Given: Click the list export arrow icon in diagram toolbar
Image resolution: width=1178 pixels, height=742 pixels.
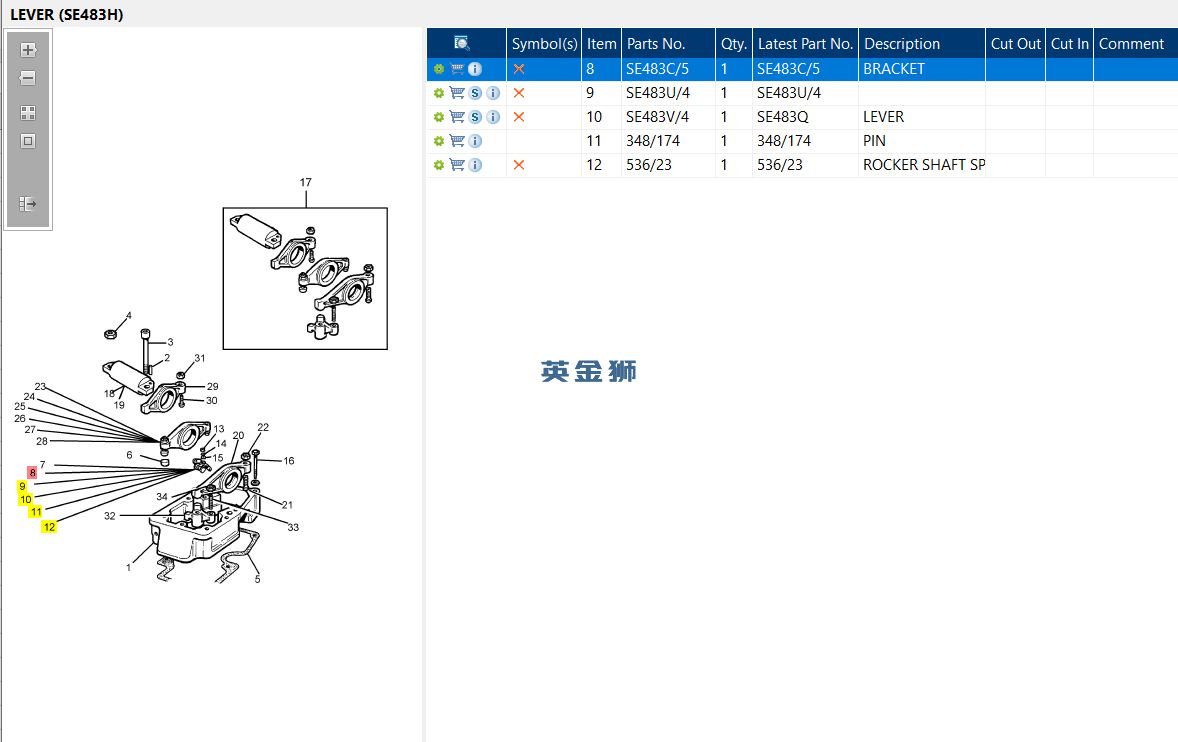Looking at the screenshot, I should point(28,204).
